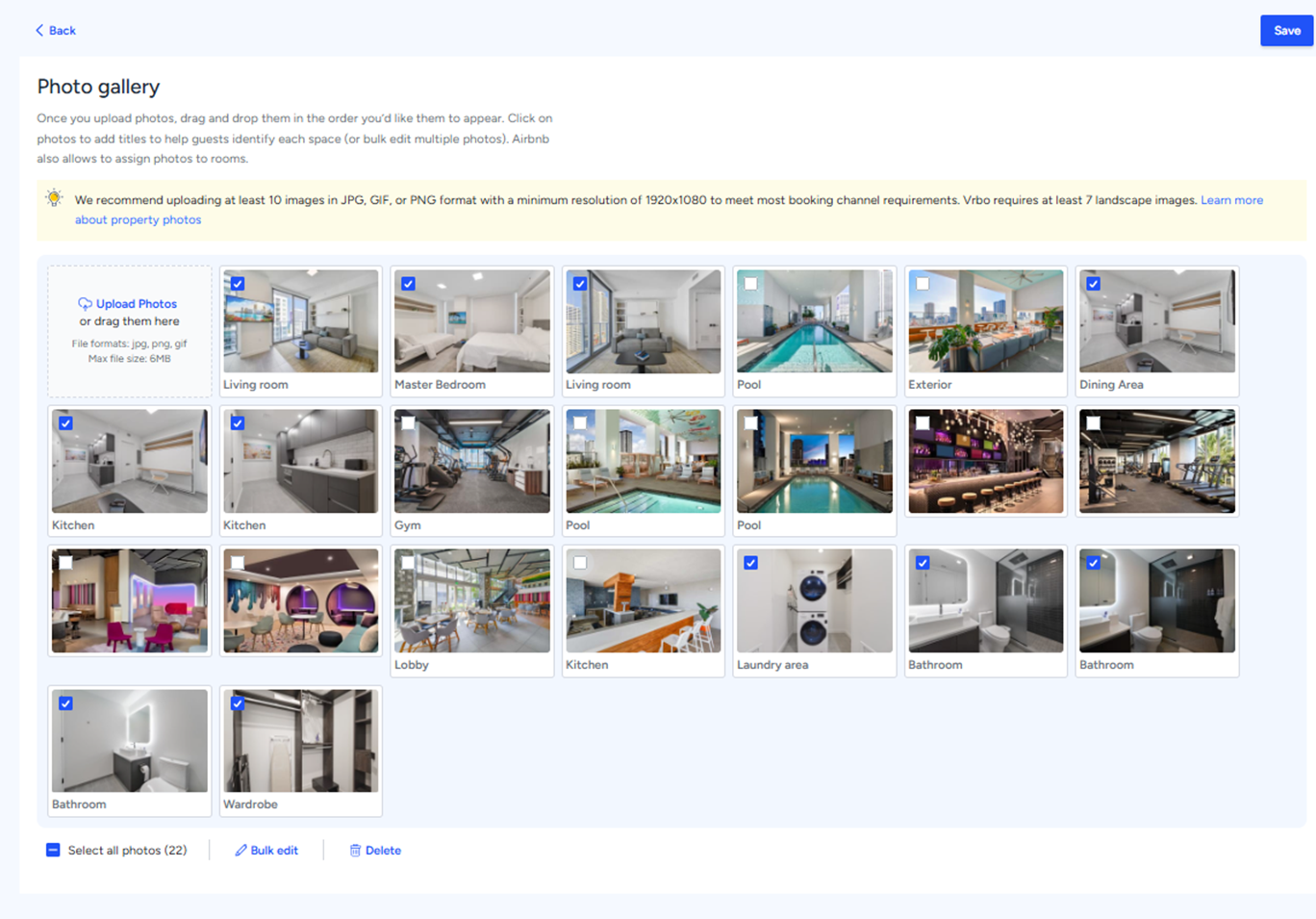Check the unchecked Kitchen photo with orange counter
The height and width of the screenshot is (919, 1316).
(x=580, y=563)
